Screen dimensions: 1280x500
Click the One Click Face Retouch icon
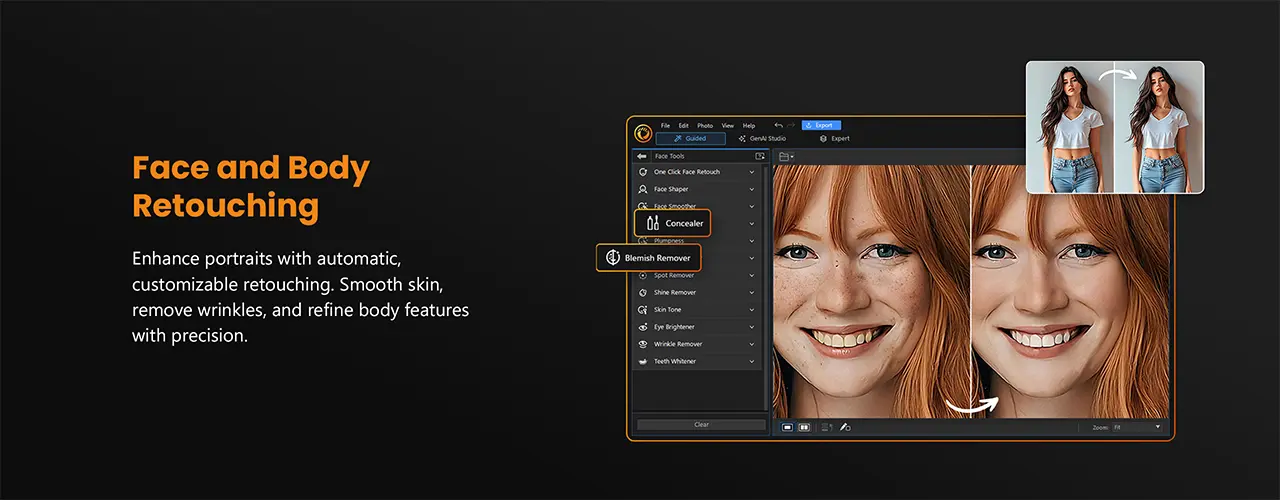(x=643, y=172)
